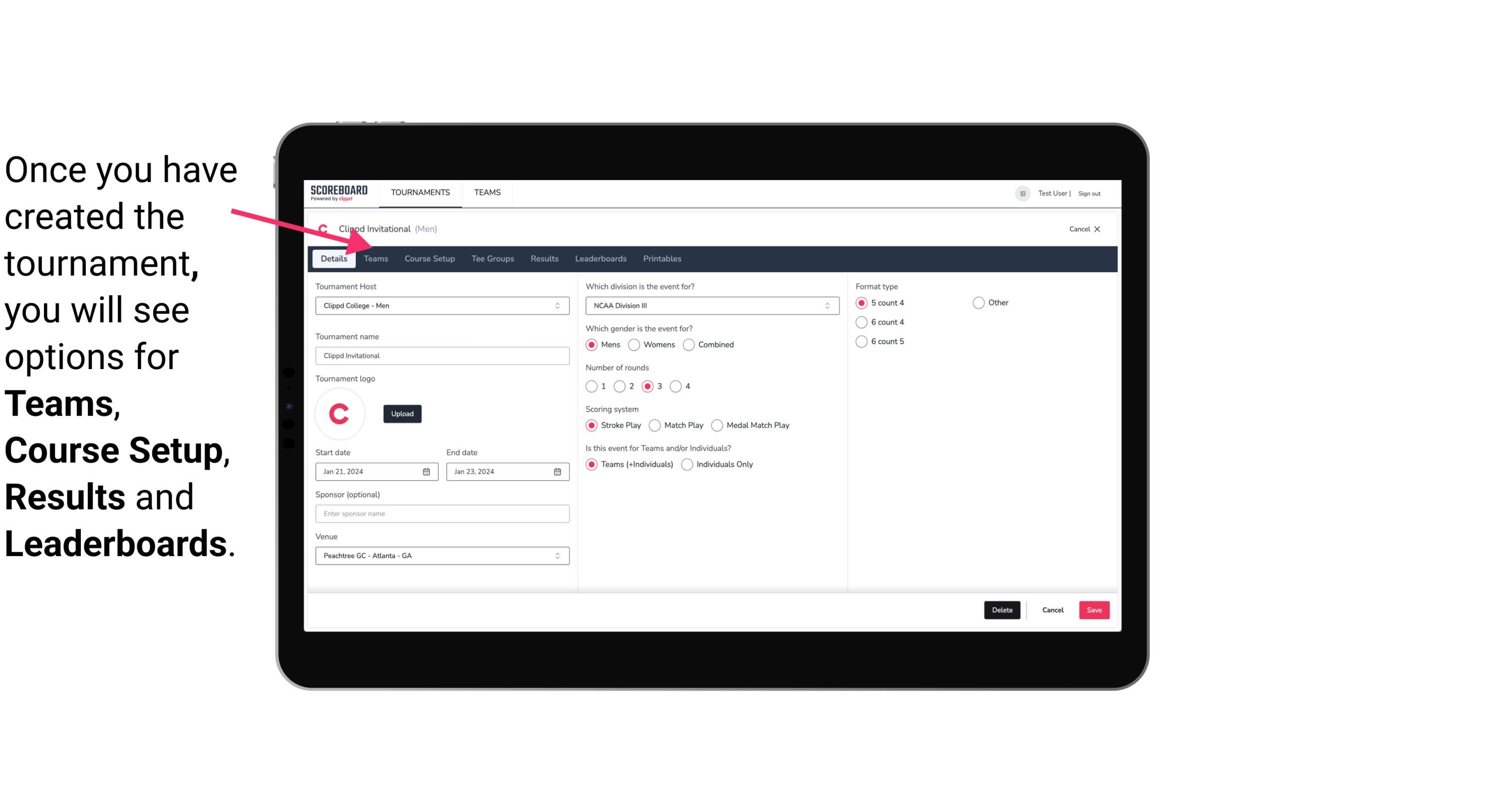The image size is (1510, 812).
Task: Switch to the Teams tab
Action: coord(376,258)
